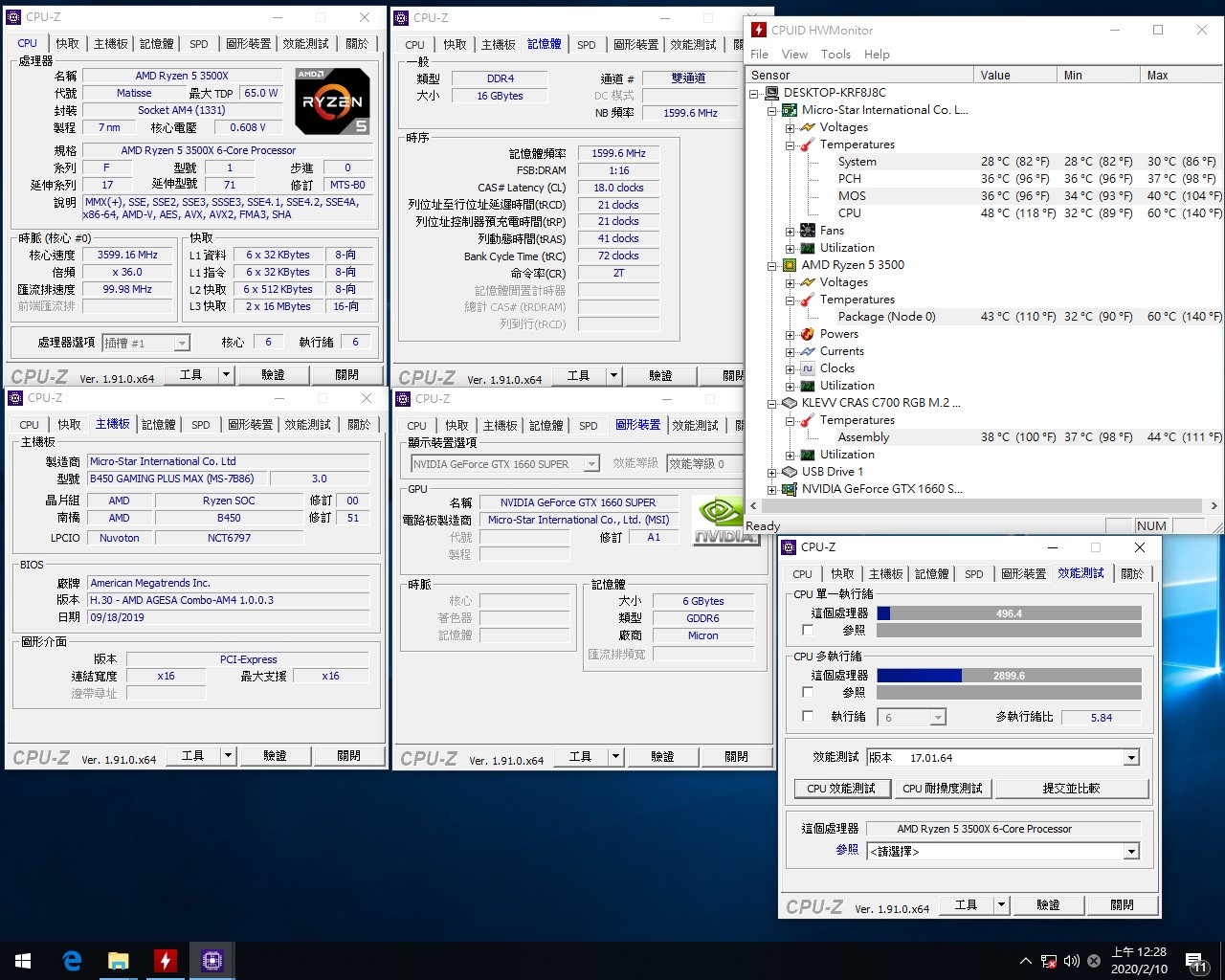The height and width of the screenshot is (980, 1225).
Task: Expand Voltages under Micro-Star International
Action: [x=790, y=127]
